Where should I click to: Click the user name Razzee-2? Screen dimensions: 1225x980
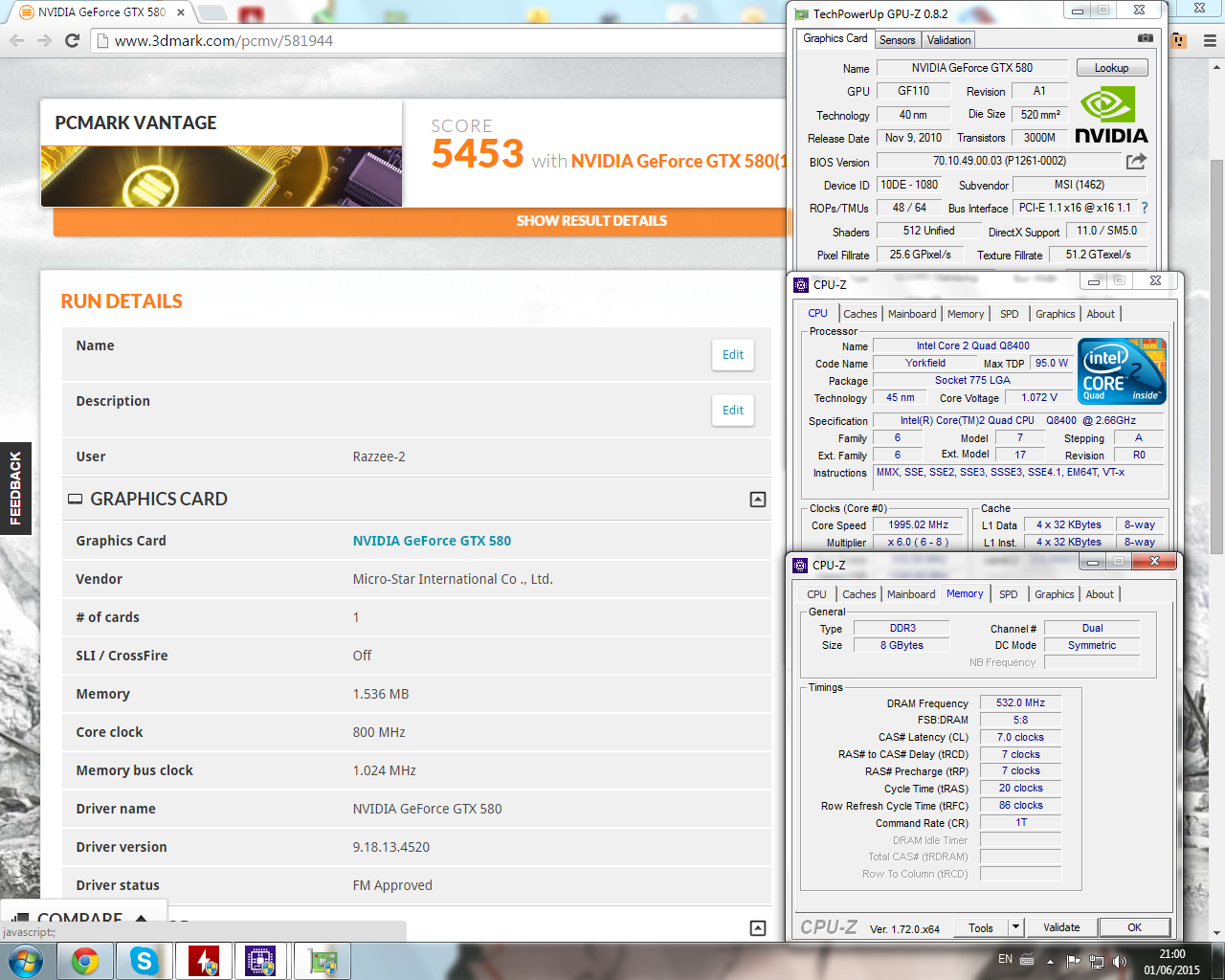coord(379,457)
